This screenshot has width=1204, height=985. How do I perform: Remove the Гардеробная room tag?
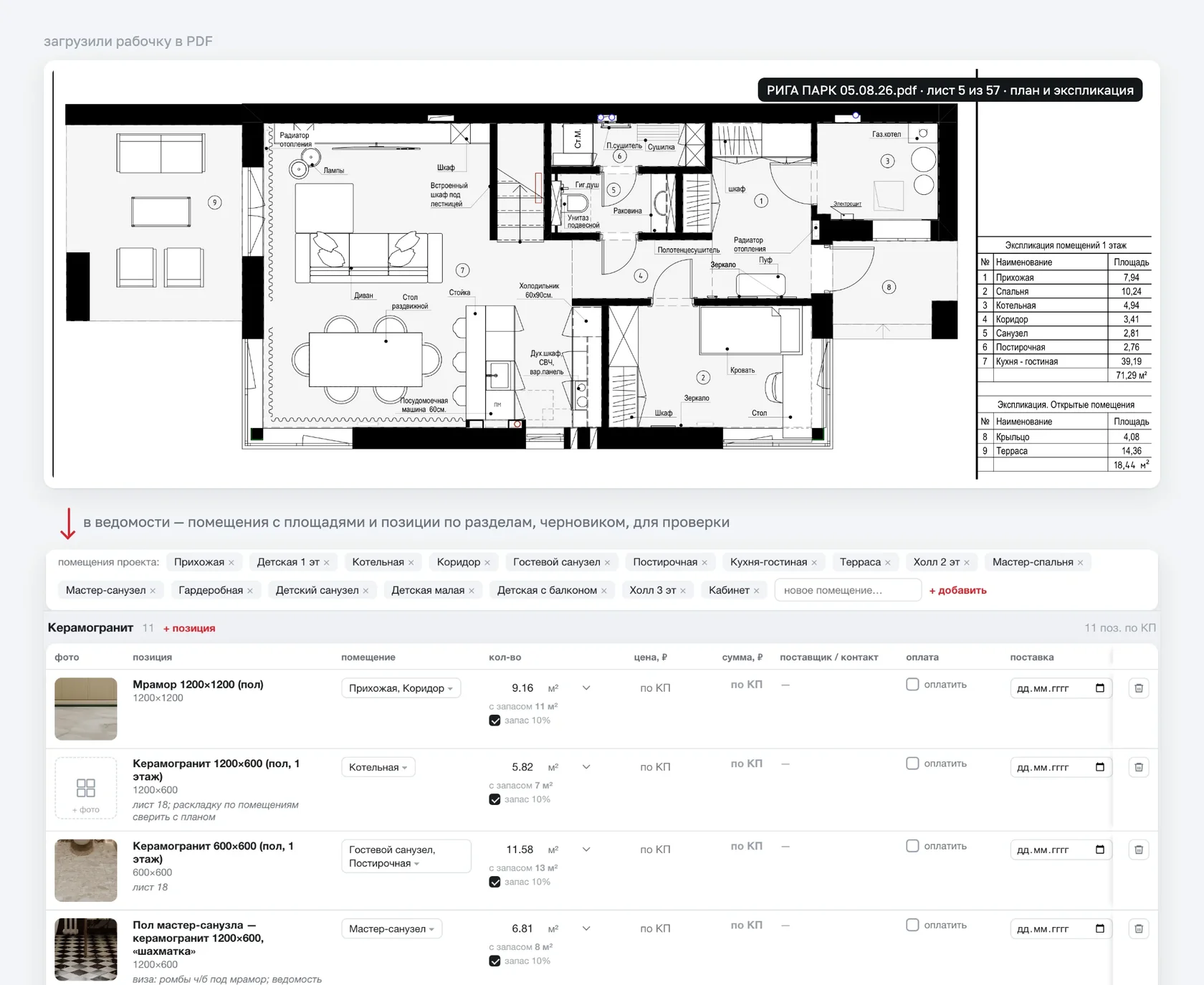(x=250, y=591)
